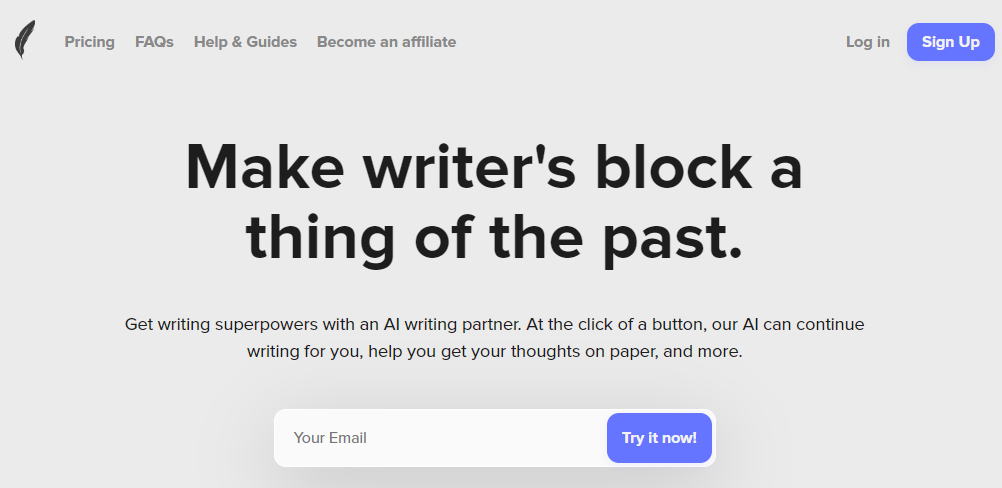
Task: Open the Help & Guides menu item
Action: 245,42
